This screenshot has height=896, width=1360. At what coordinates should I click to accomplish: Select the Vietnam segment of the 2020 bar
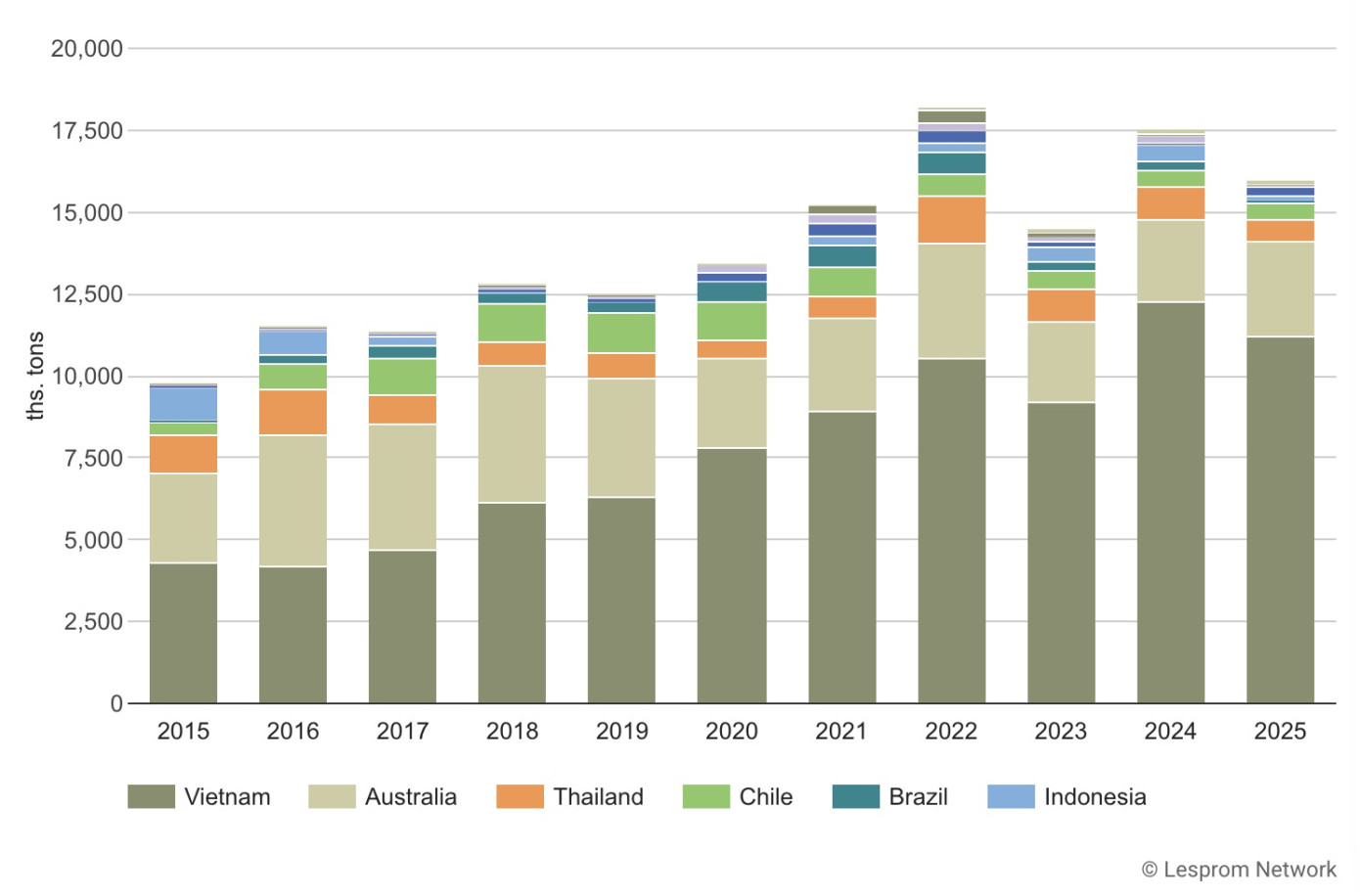coord(732,575)
